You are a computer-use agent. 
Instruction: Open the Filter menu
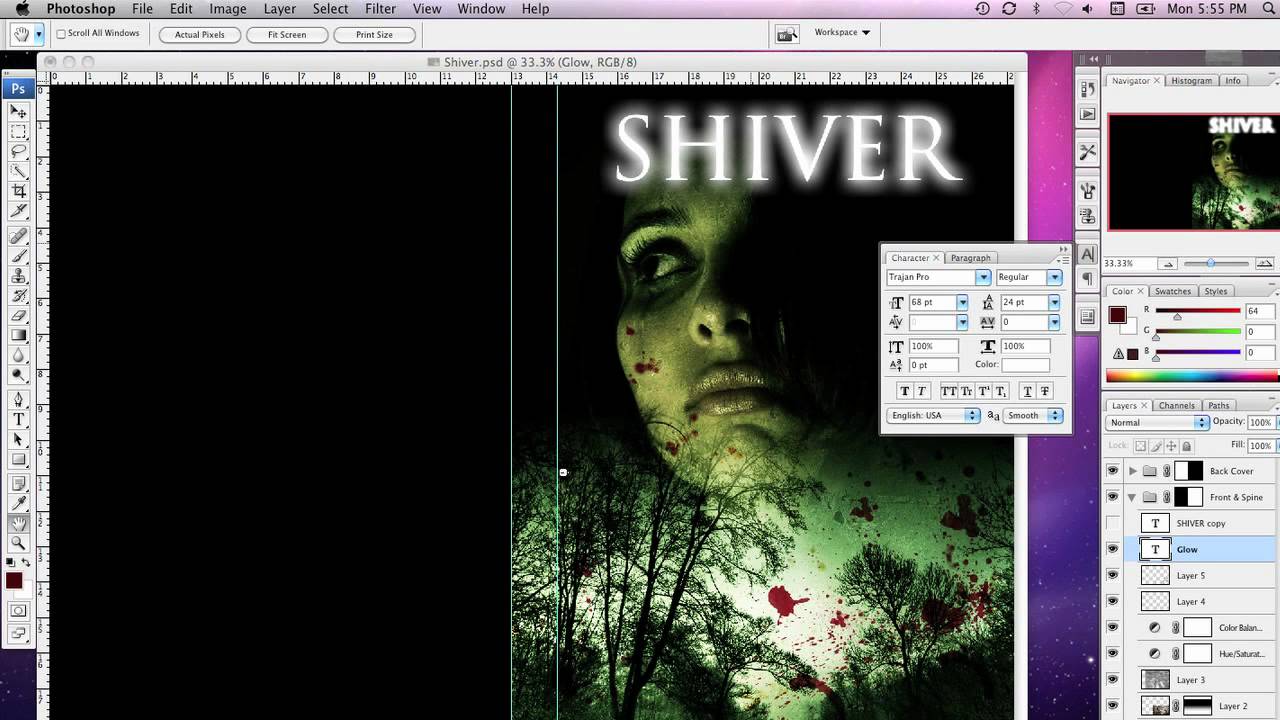[380, 9]
